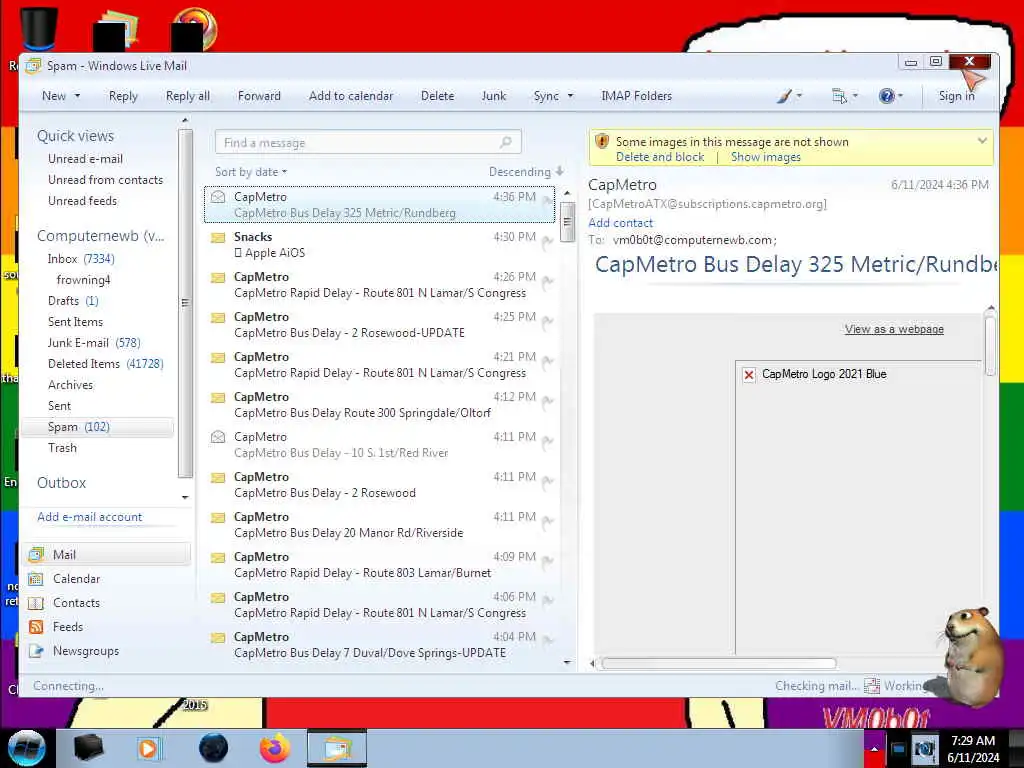Open the Windows Start orb

[26, 748]
